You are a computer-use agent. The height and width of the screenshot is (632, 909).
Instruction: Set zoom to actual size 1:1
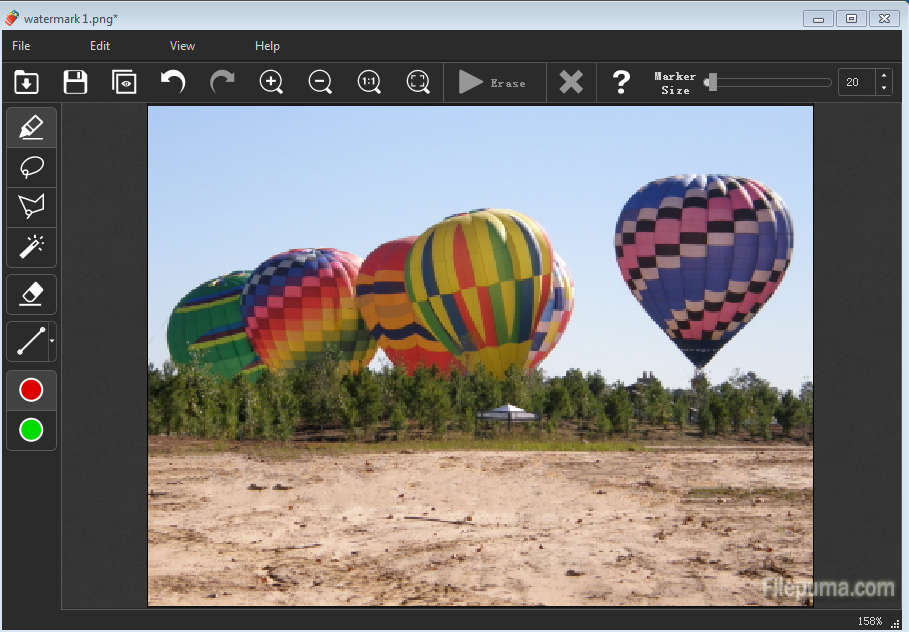point(369,82)
